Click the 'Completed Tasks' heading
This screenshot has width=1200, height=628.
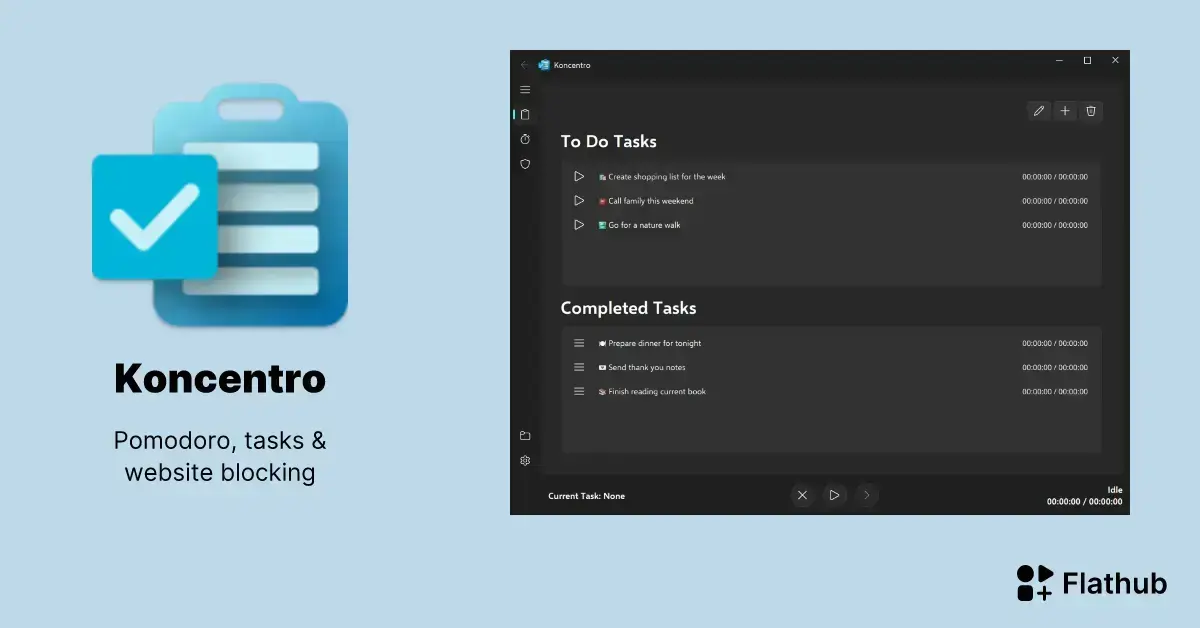[628, 308]
